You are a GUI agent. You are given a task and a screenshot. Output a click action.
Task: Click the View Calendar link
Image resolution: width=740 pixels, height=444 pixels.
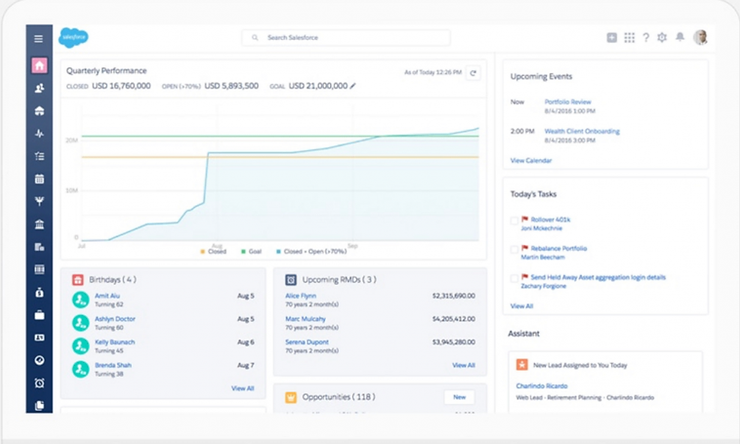tap(531, 160)
